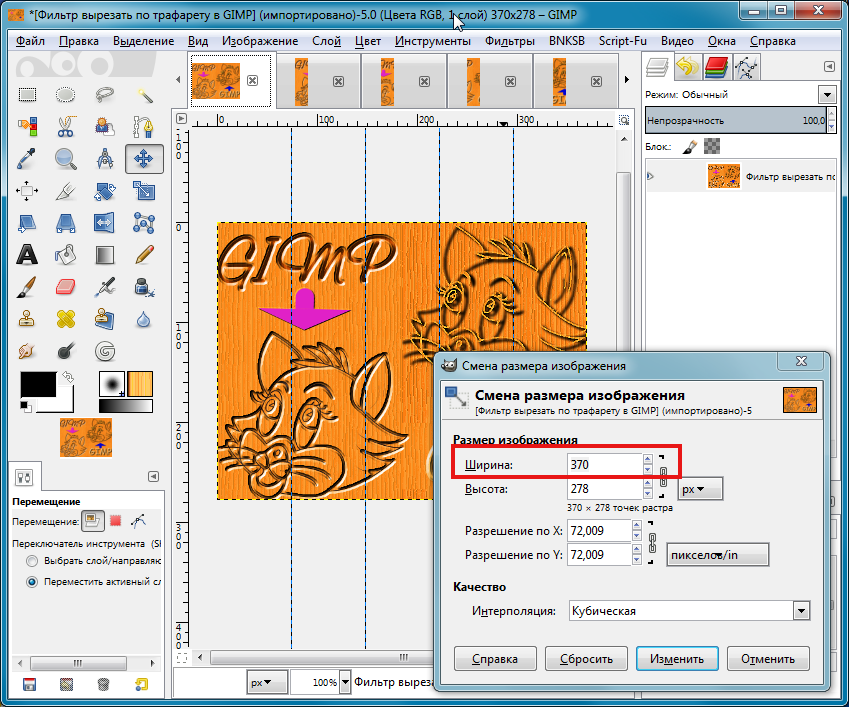The image size is (849, 707).
Task: Select the Eraser tool
Action: pyautogui.click(x=66, y=287)
